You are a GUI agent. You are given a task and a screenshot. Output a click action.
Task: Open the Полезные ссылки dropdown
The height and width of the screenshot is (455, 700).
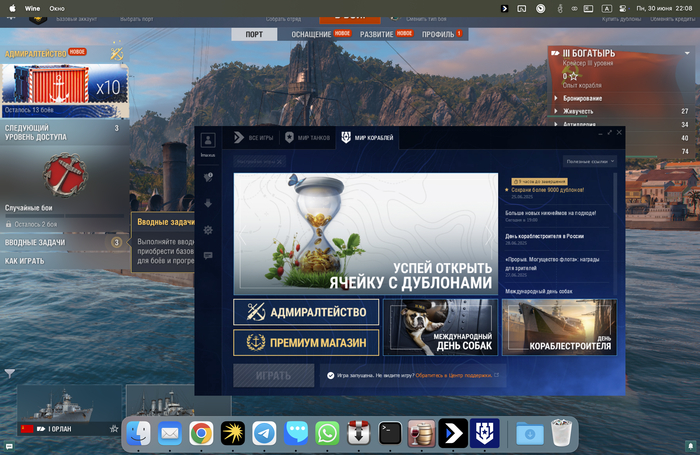pyautogui.click(x=590, y=162)
